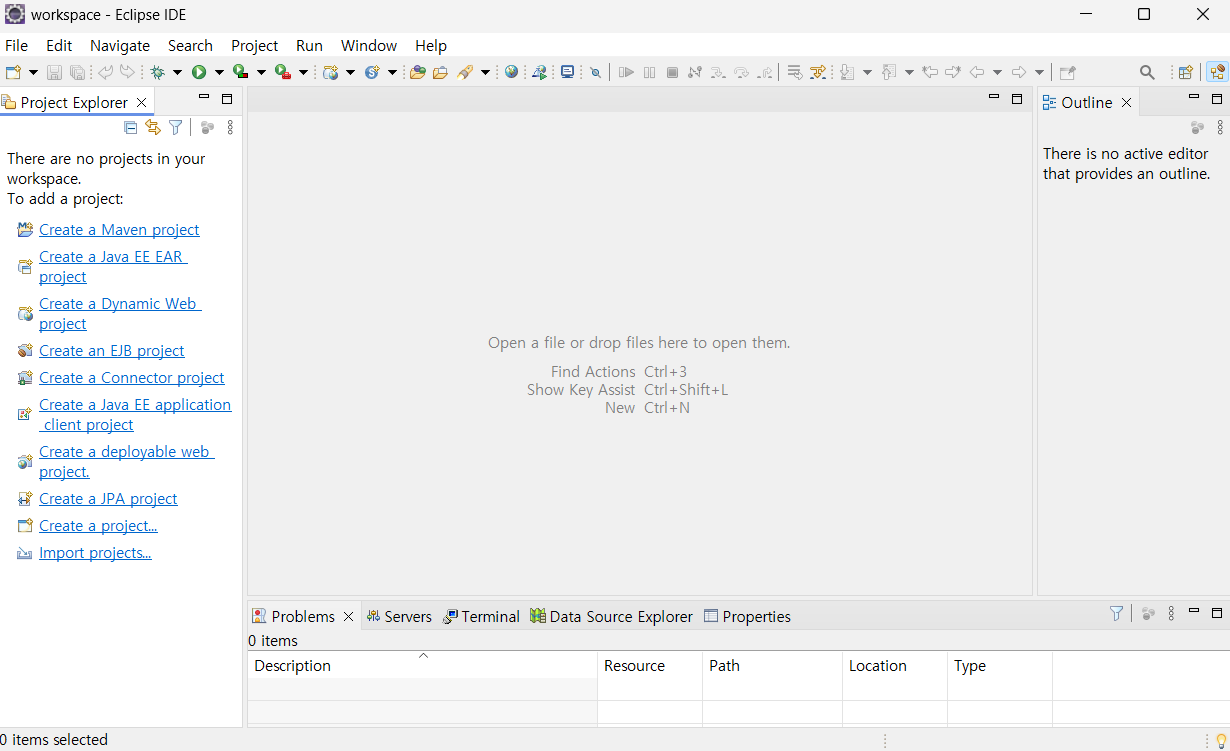Open the Project menu
Viewport: 1230px width, 751px height.
[x=254, y=45]
